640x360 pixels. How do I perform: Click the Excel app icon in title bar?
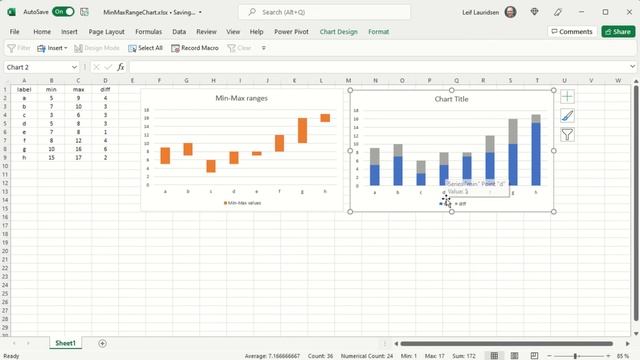coord(11,12)
